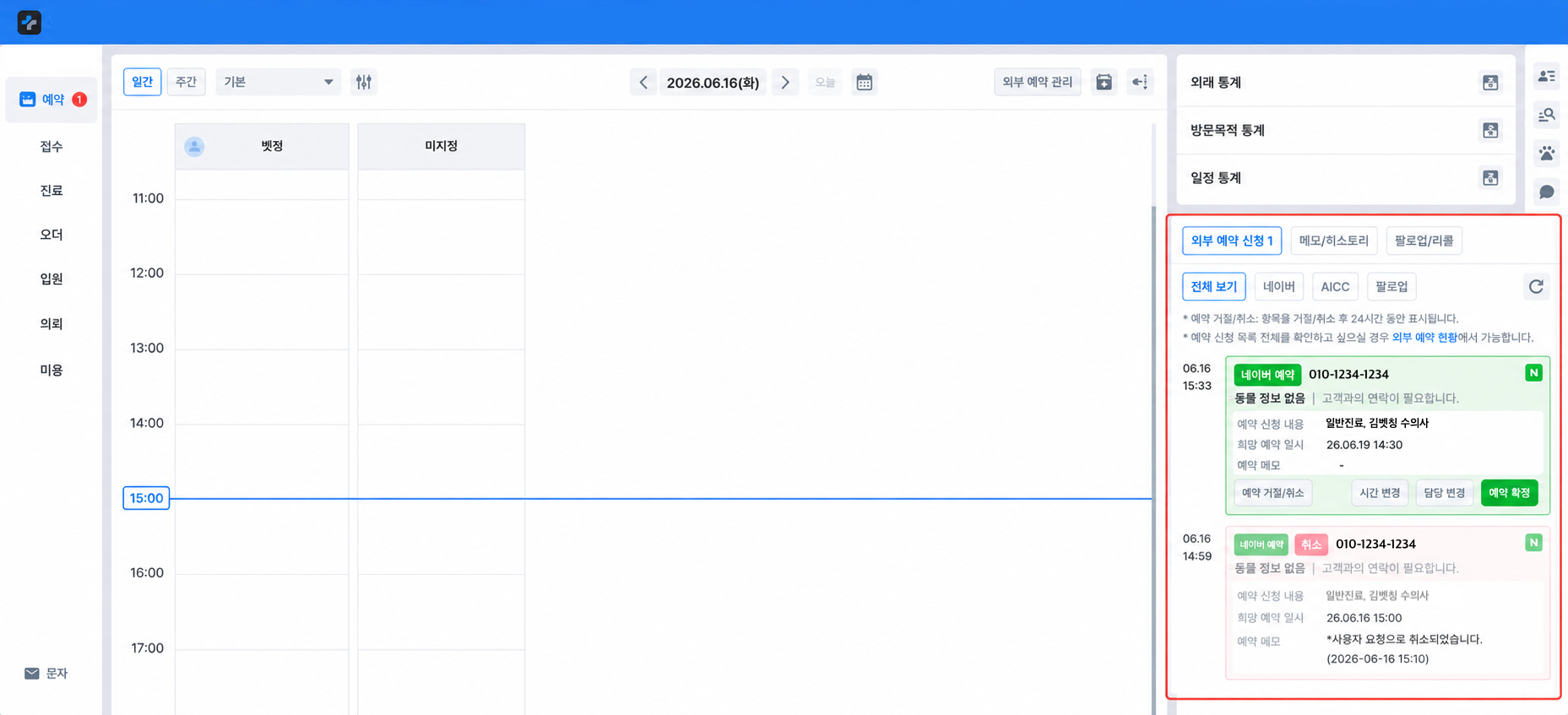Click the 2026.06.16(화) date display

tap(713, 83)
